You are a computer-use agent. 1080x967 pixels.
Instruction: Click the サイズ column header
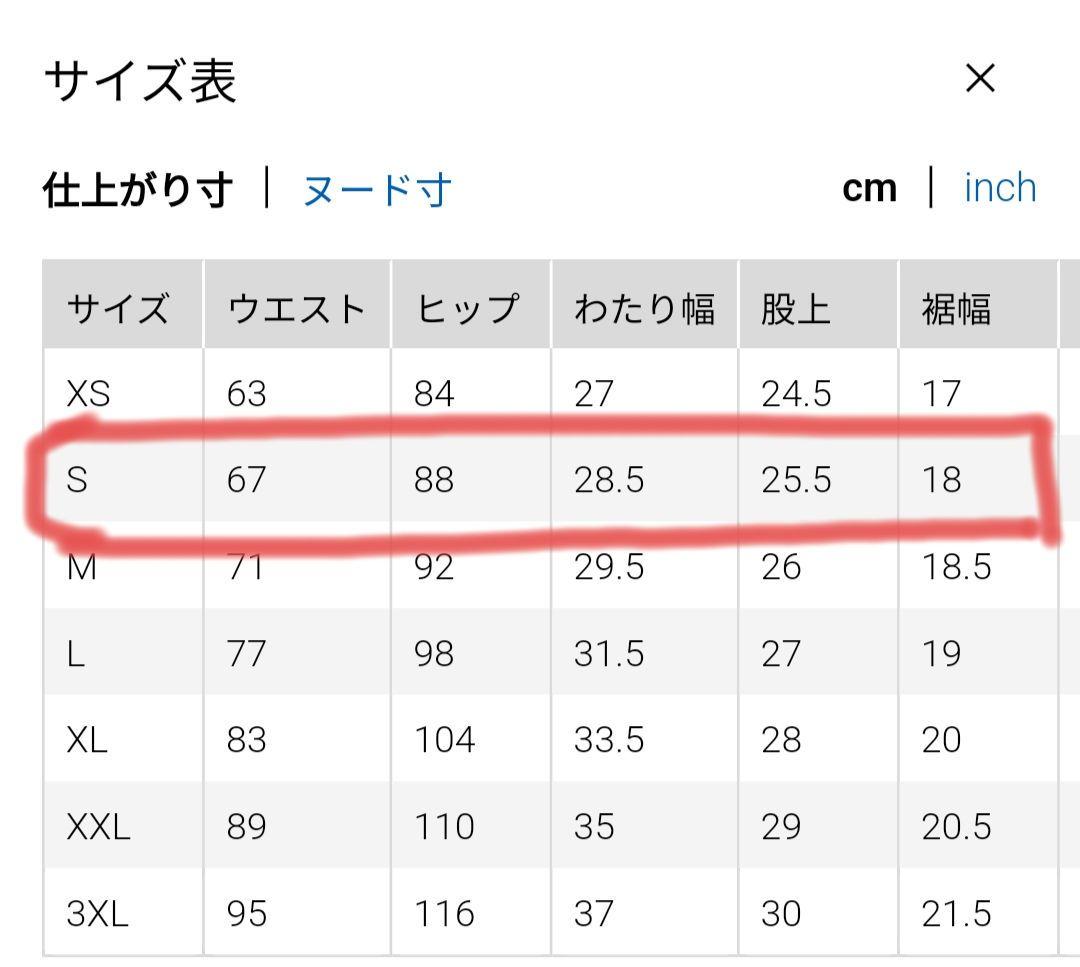[118, 309]
